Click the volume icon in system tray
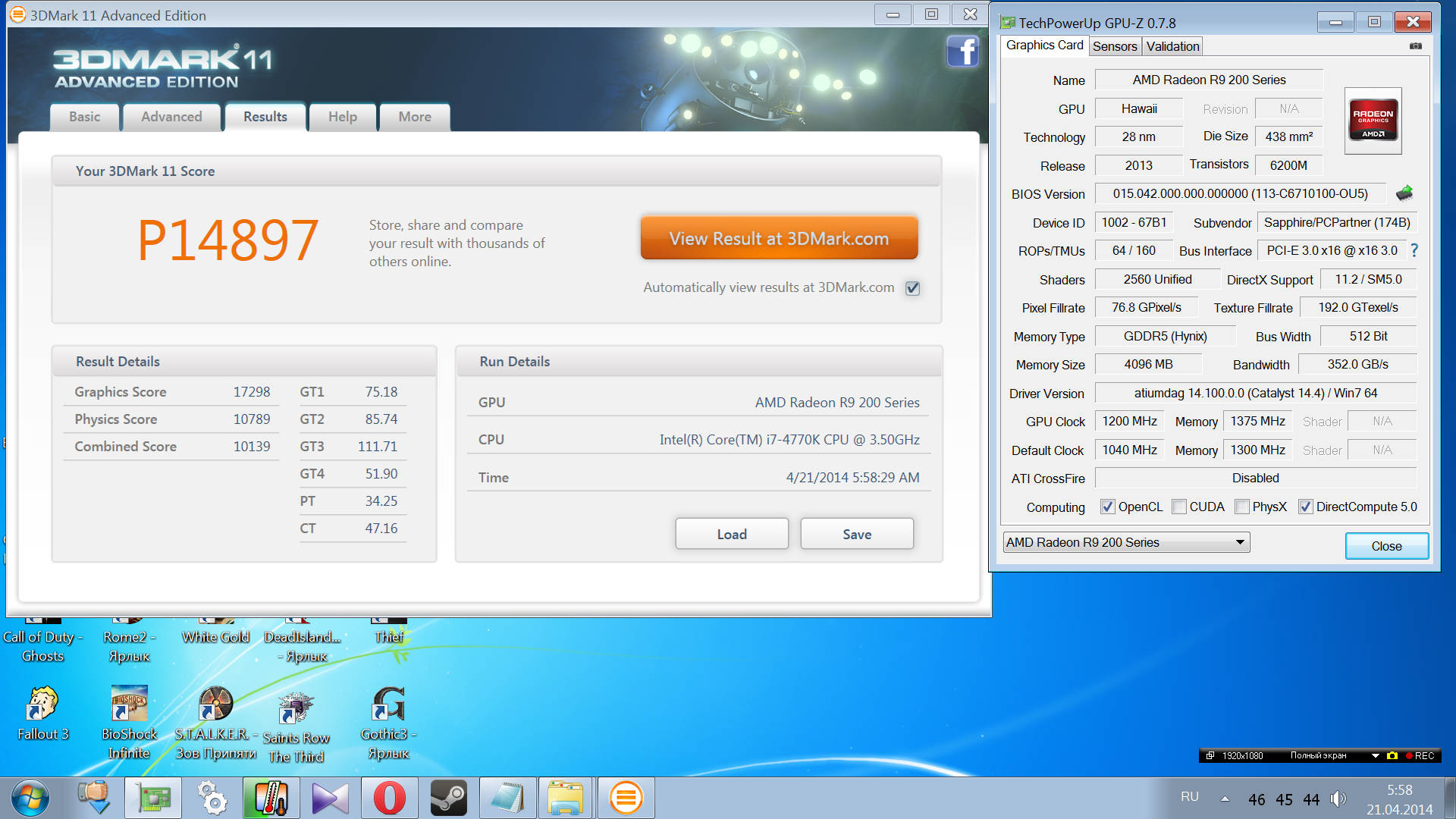 point(1338,799)
